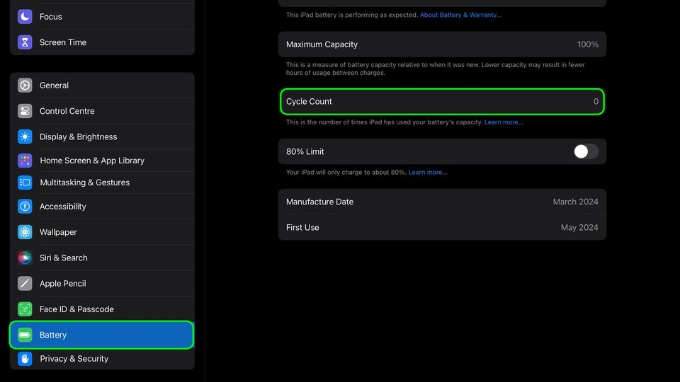
Task: Select the Cycle Count label
Action: 309,101
